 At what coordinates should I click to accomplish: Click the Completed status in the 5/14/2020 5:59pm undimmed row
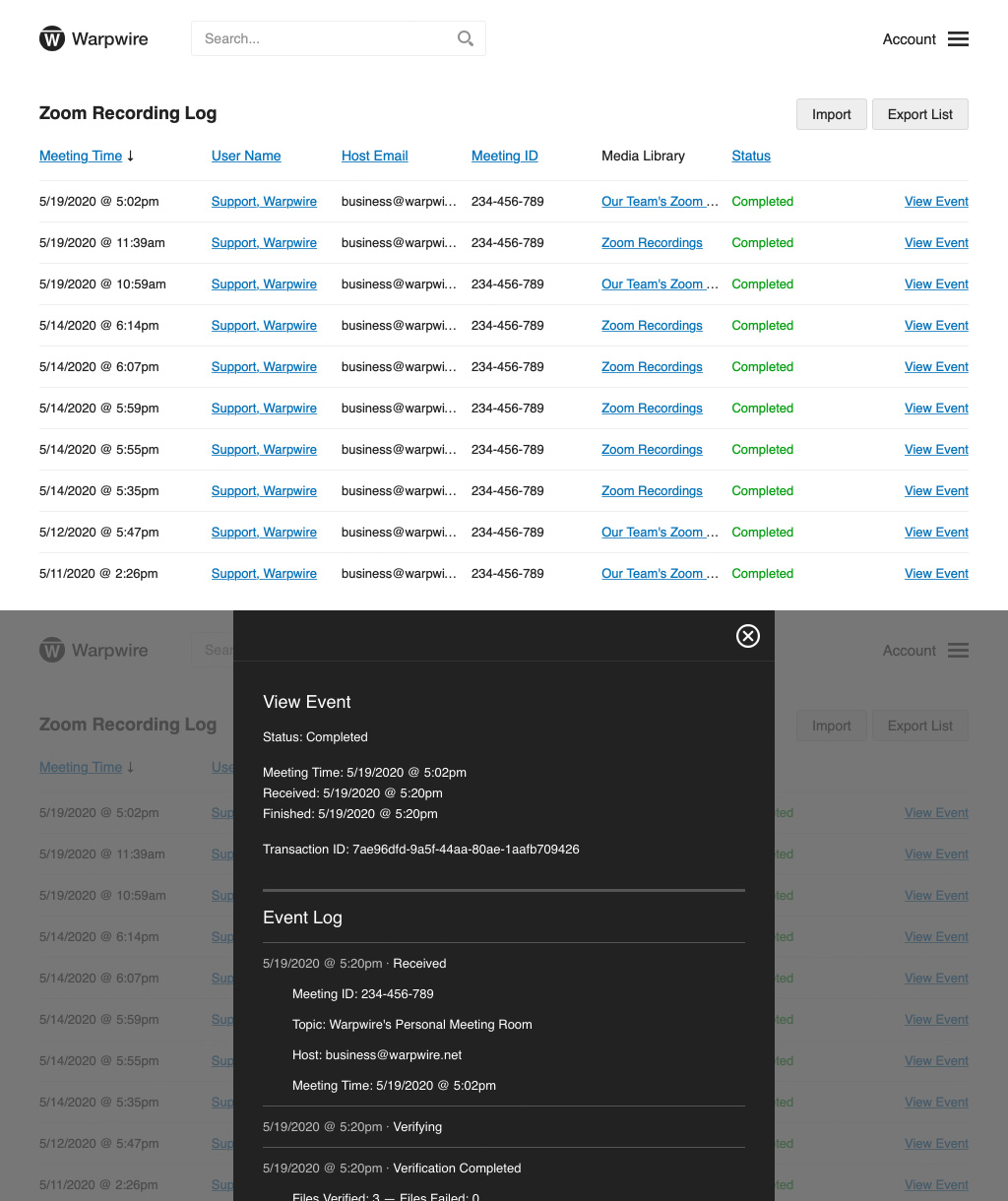[x=762, y=408]
